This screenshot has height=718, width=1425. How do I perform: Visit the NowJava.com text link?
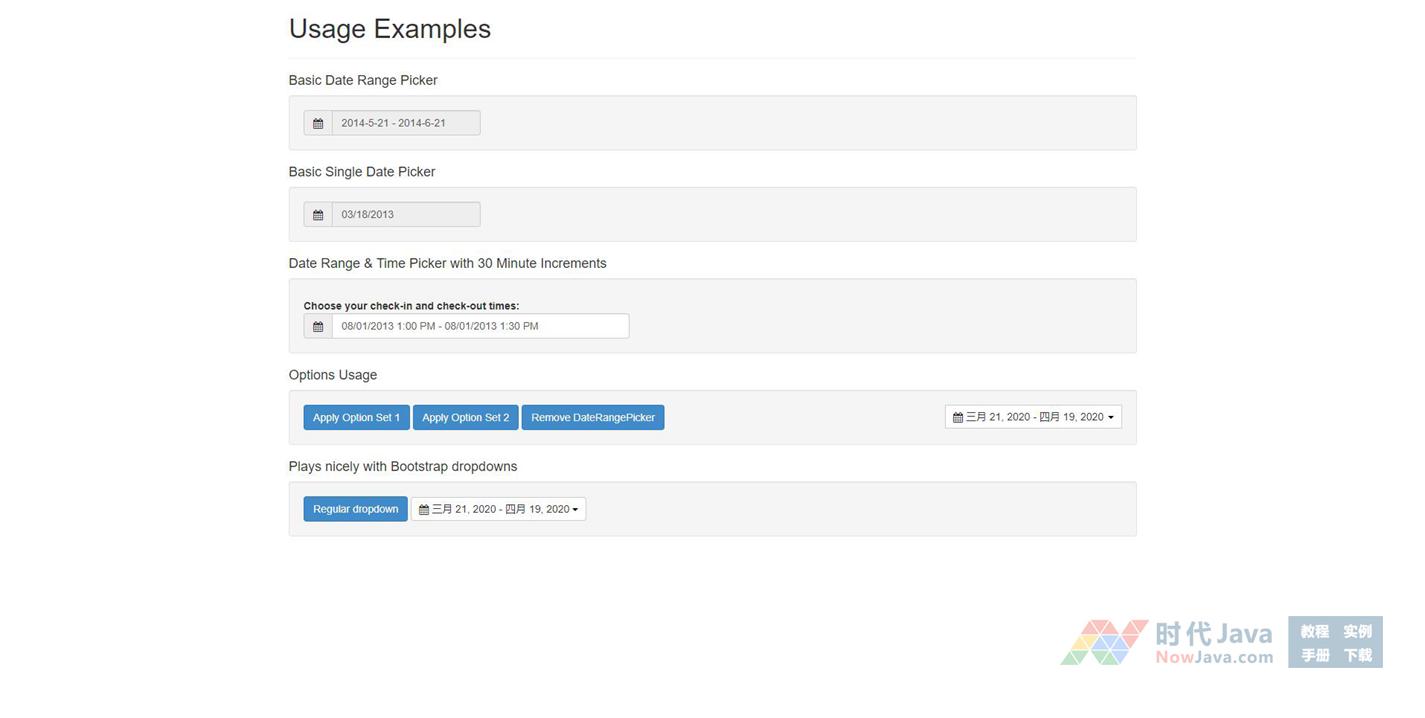point(1214,657)
